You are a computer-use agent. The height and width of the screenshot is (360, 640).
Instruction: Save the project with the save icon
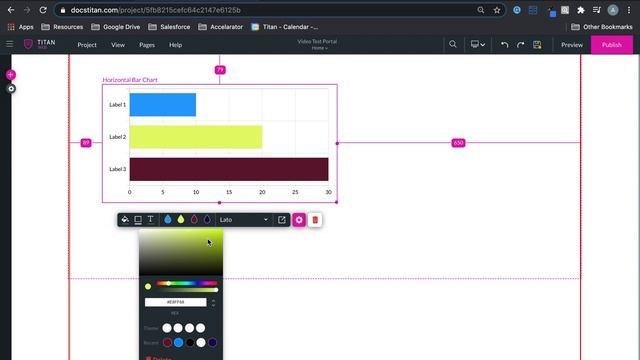[537, 44]
